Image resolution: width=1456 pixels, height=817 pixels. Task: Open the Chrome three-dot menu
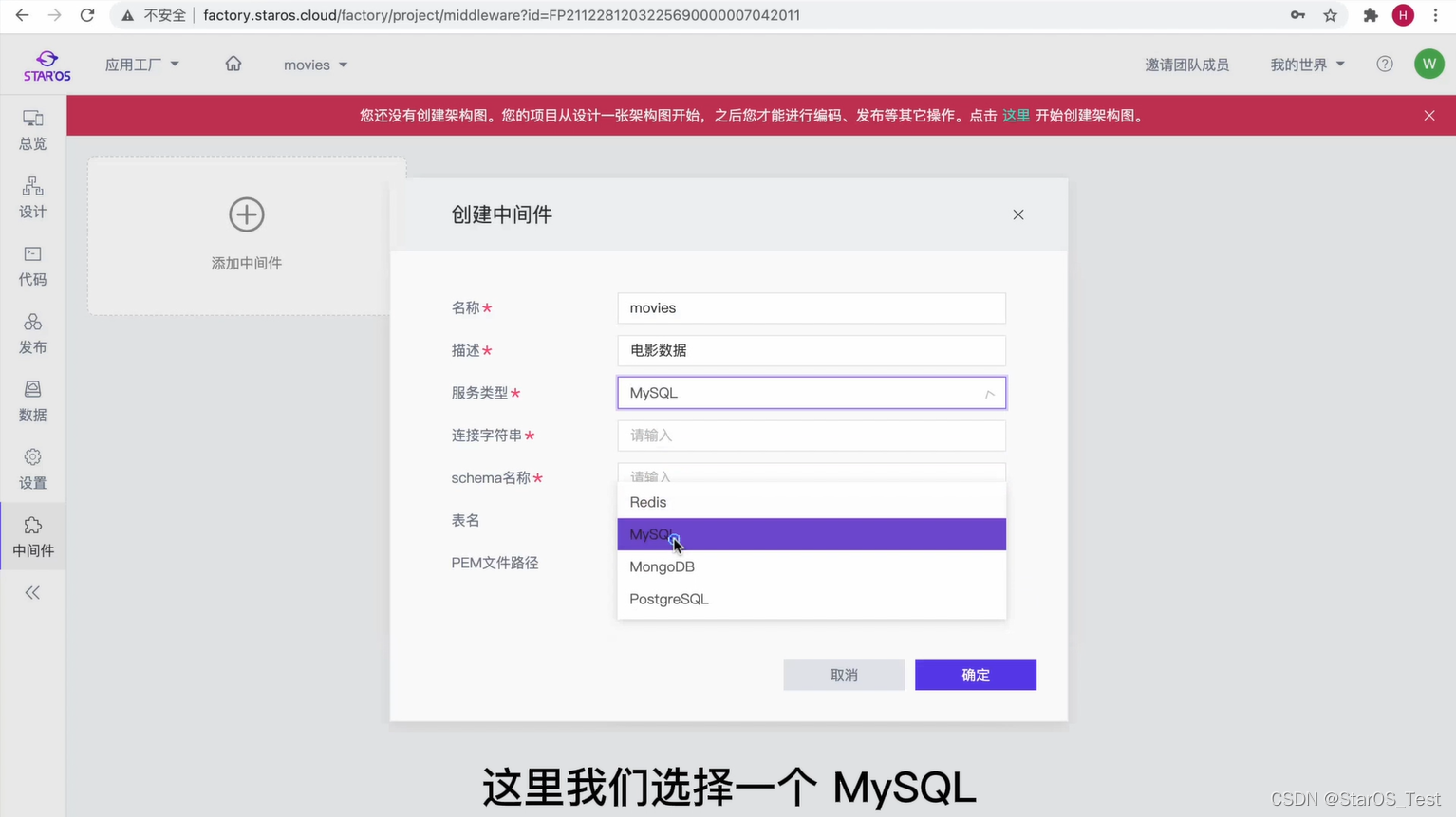click(1435, 15)
